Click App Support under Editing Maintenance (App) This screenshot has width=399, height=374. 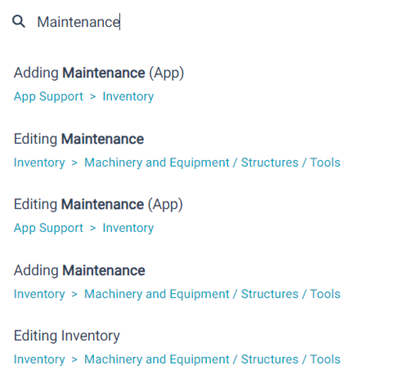(x=48, y=228)
